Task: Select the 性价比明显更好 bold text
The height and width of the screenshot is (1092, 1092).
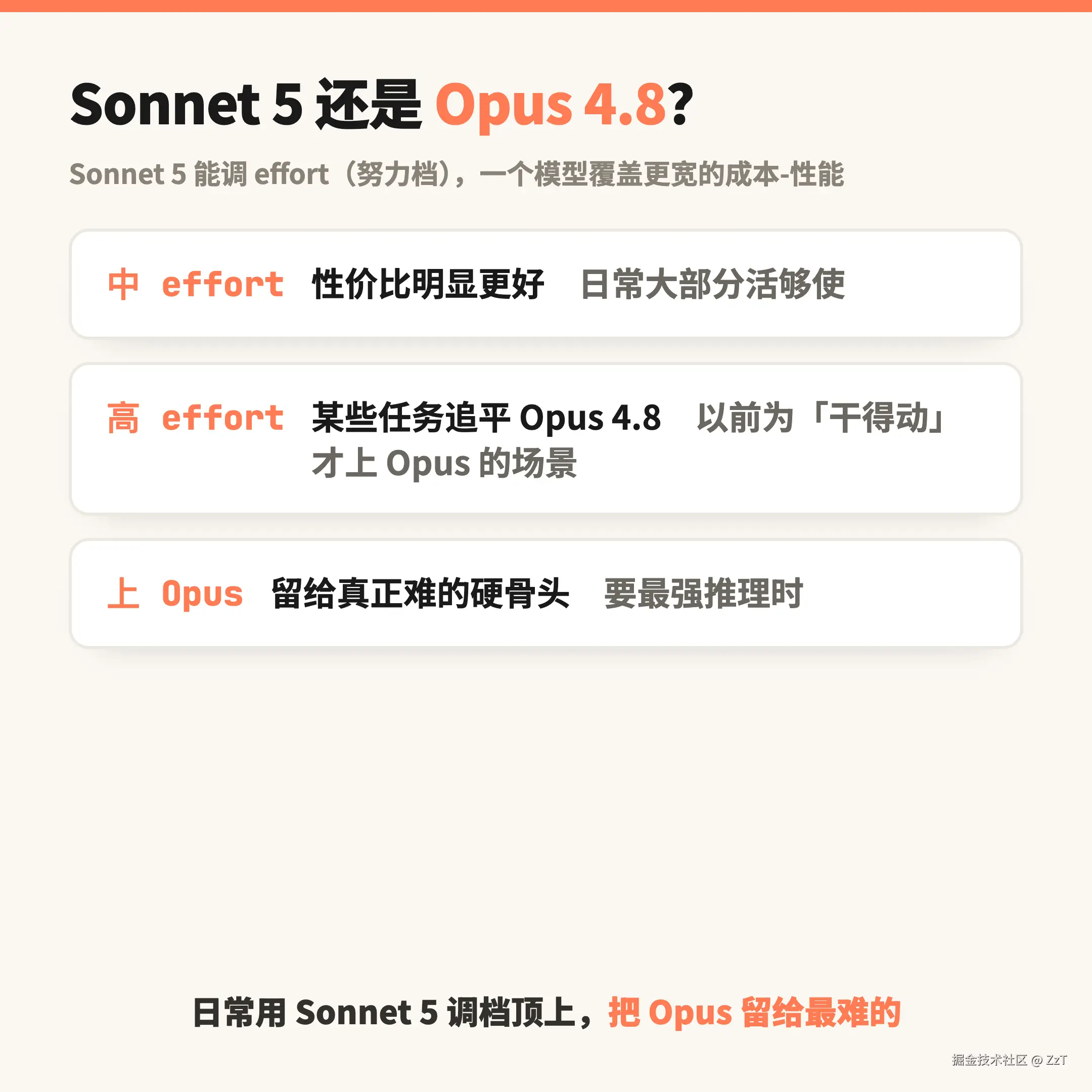Action: (x=428, y=284)
